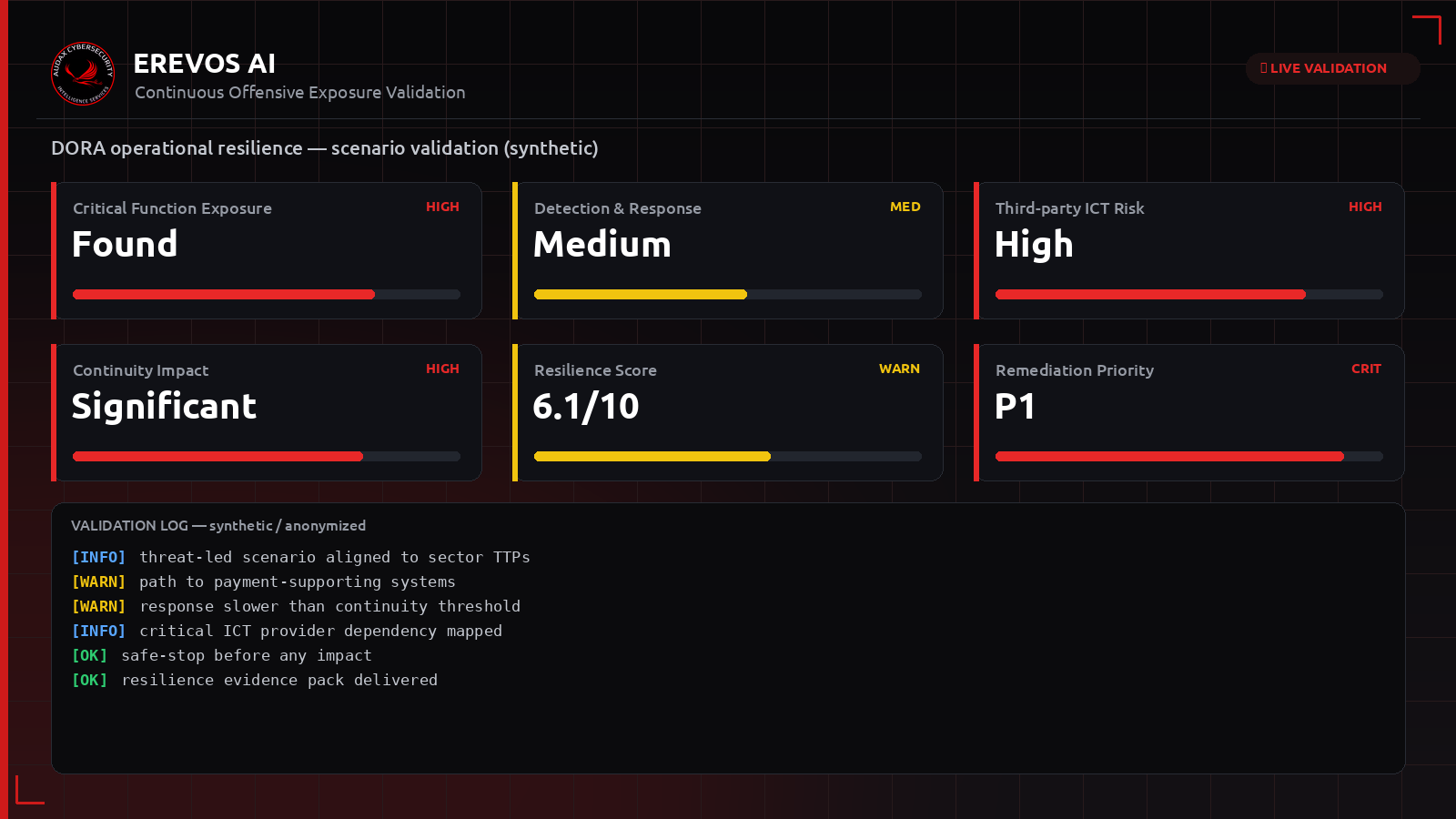Click the Remediation Priority progress bar
Screen dimensions: 1456x819
(1189, 457)
